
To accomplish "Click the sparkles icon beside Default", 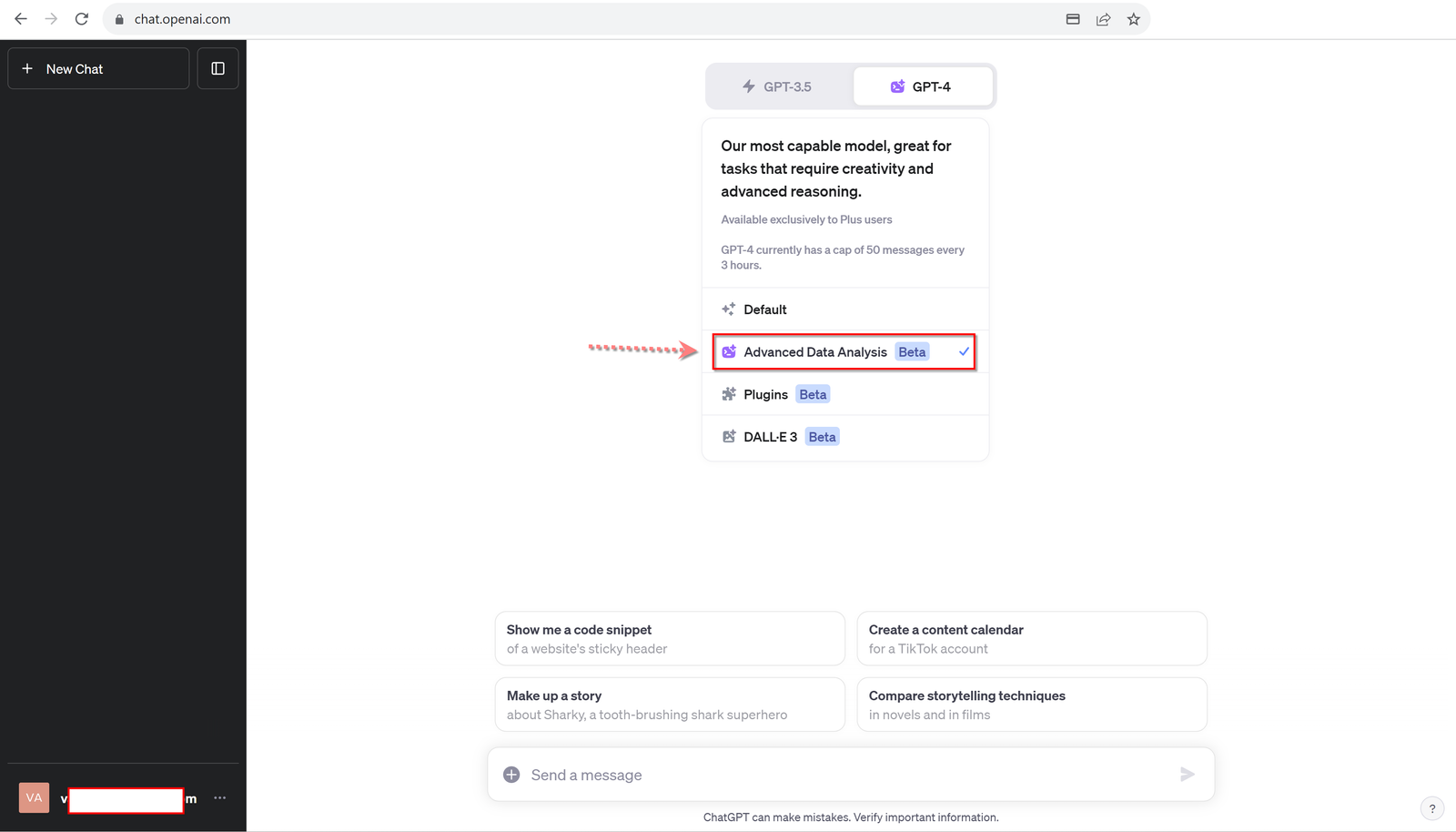I will (x=729, y=309).
